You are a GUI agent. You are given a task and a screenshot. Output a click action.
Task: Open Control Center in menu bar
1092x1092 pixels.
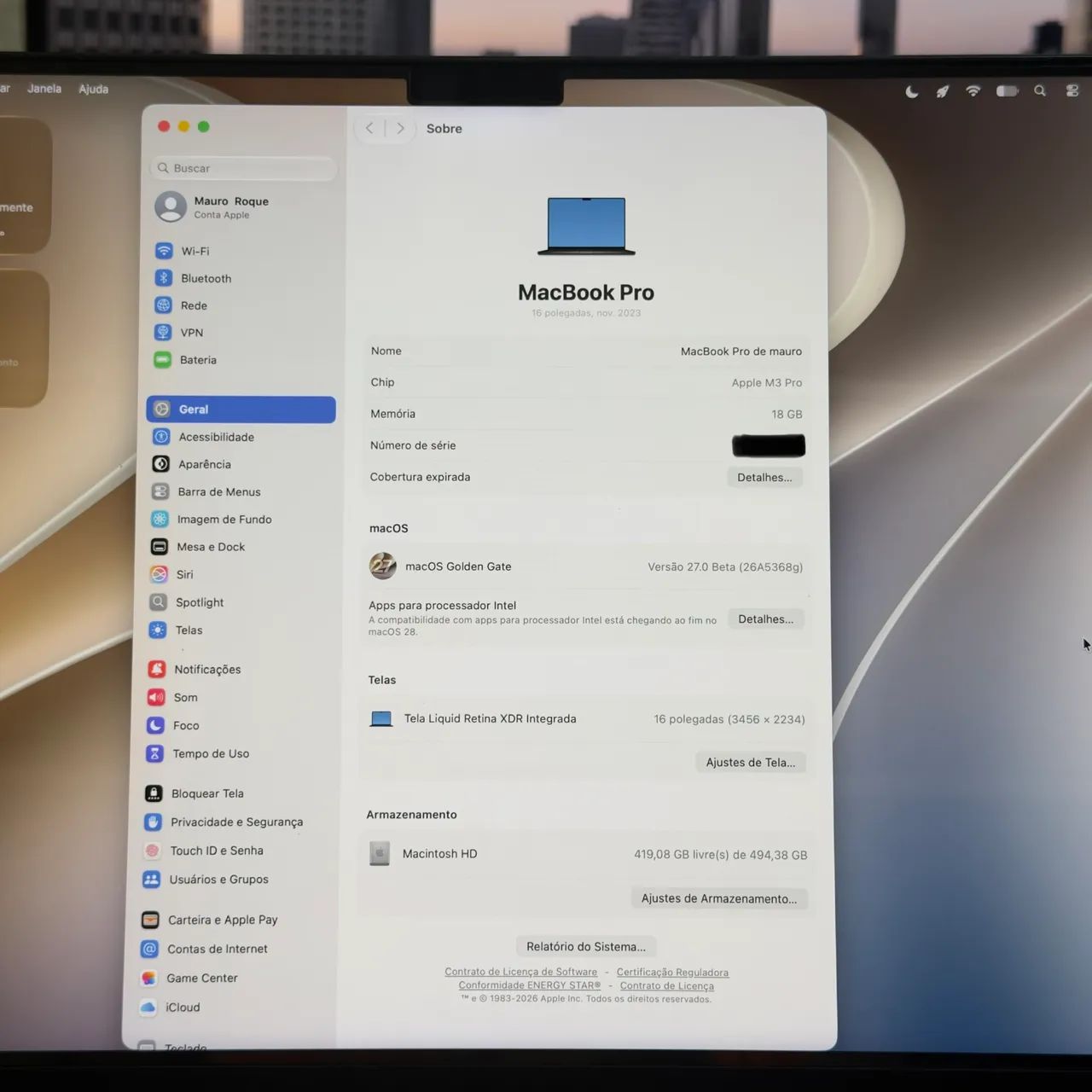point(1072,90)
